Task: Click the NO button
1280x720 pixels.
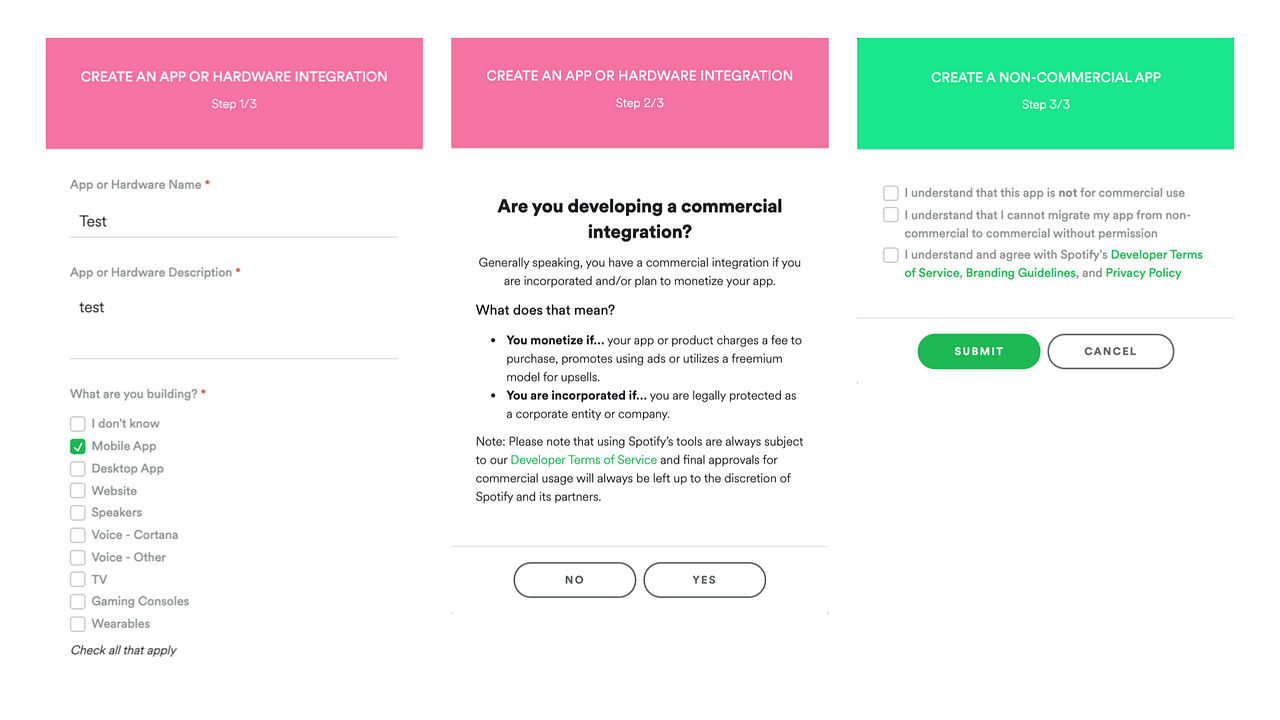Action: tap(574, 579)
